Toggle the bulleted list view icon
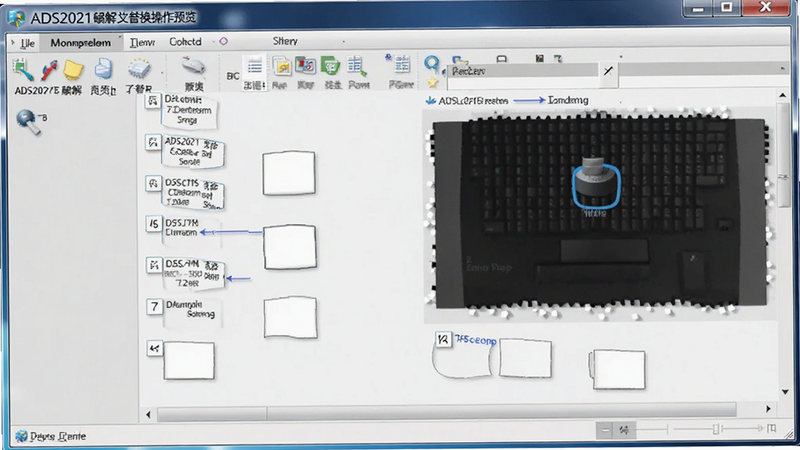The width and height of the screenshot is (800, 450). click(x=255, y=66)
